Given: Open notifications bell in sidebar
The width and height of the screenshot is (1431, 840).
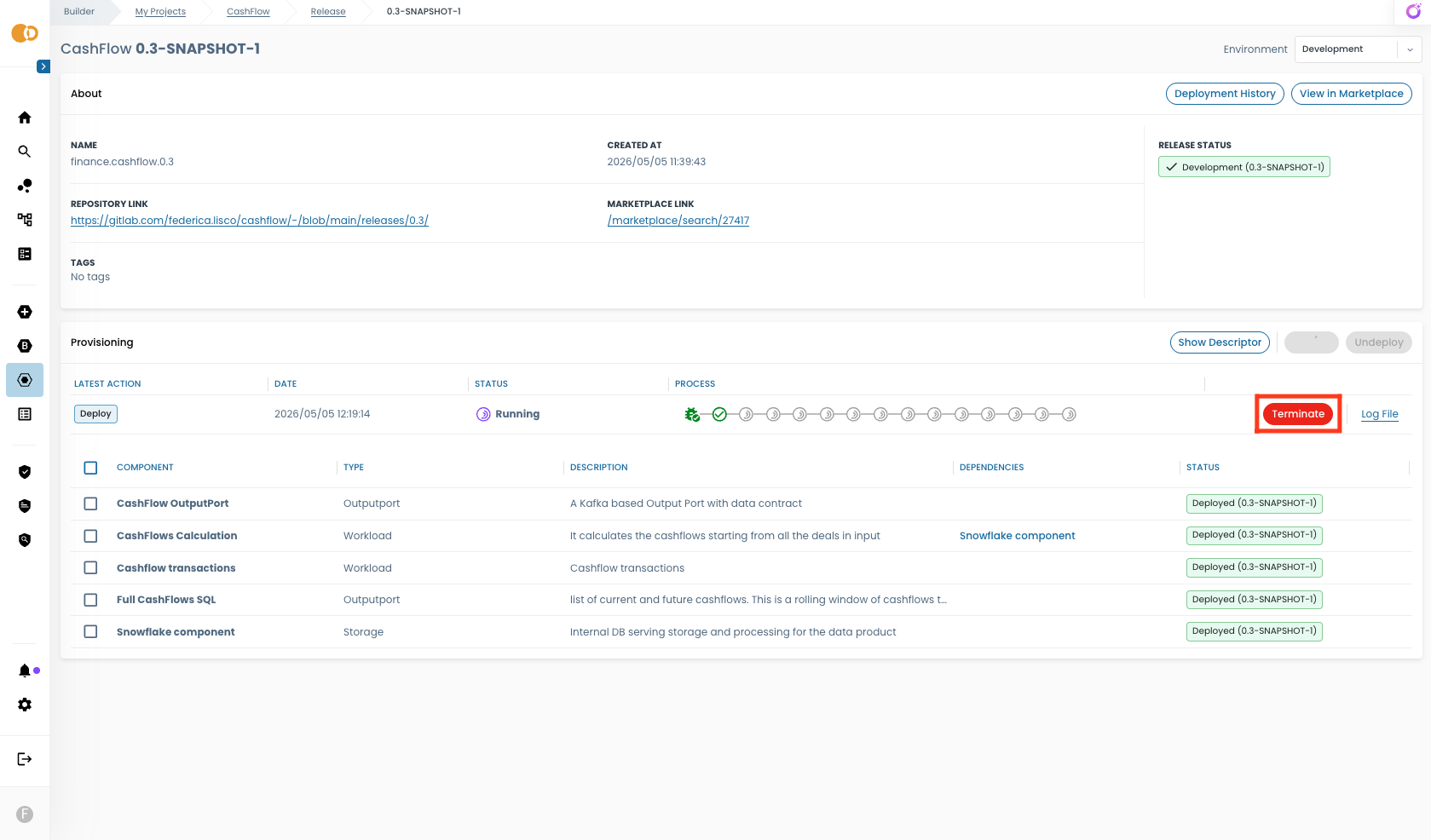Looking at the screenshot, I should coord(25,670).
